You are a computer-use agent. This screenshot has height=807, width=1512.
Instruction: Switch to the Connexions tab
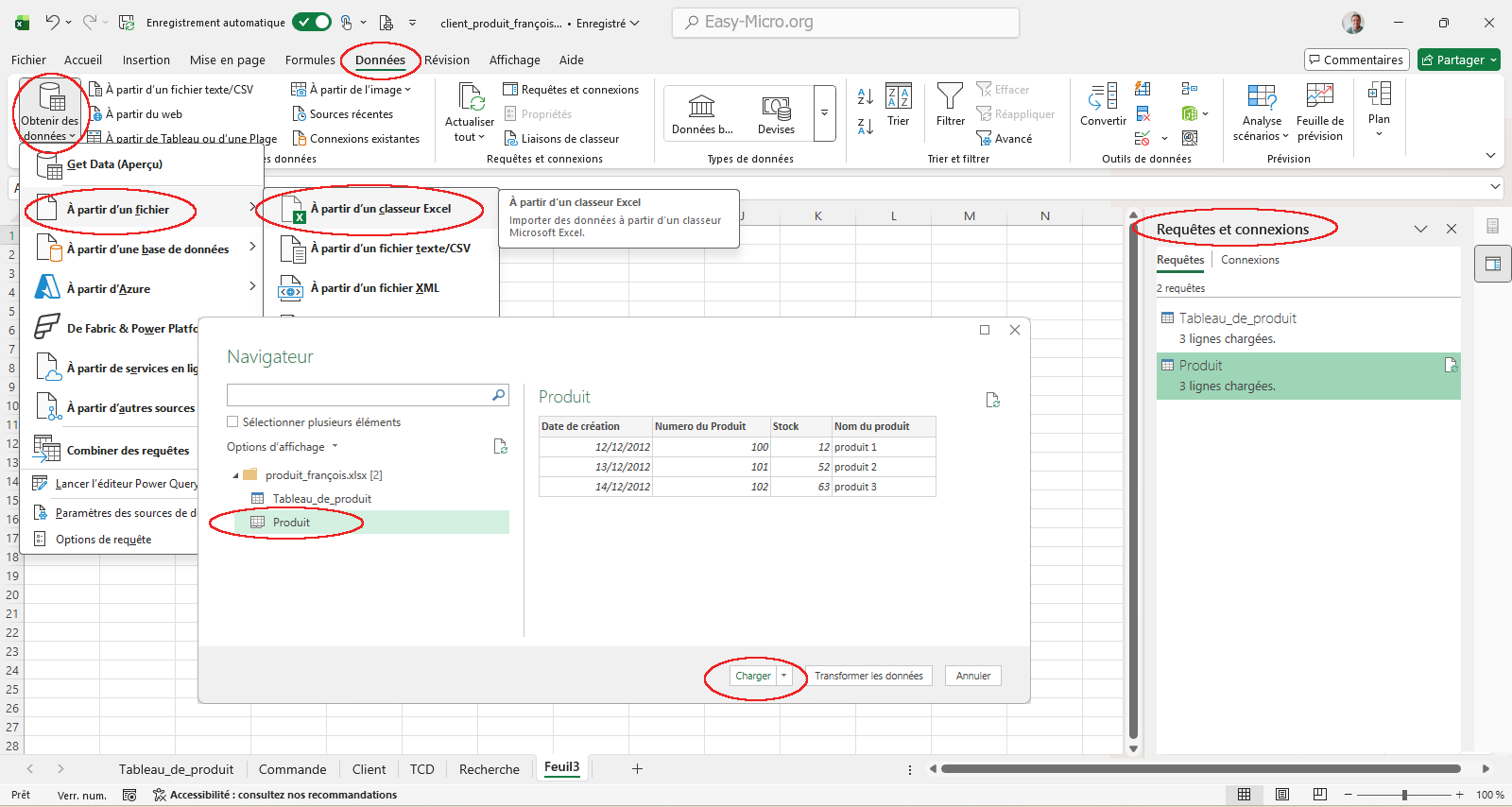(1249, 260)
